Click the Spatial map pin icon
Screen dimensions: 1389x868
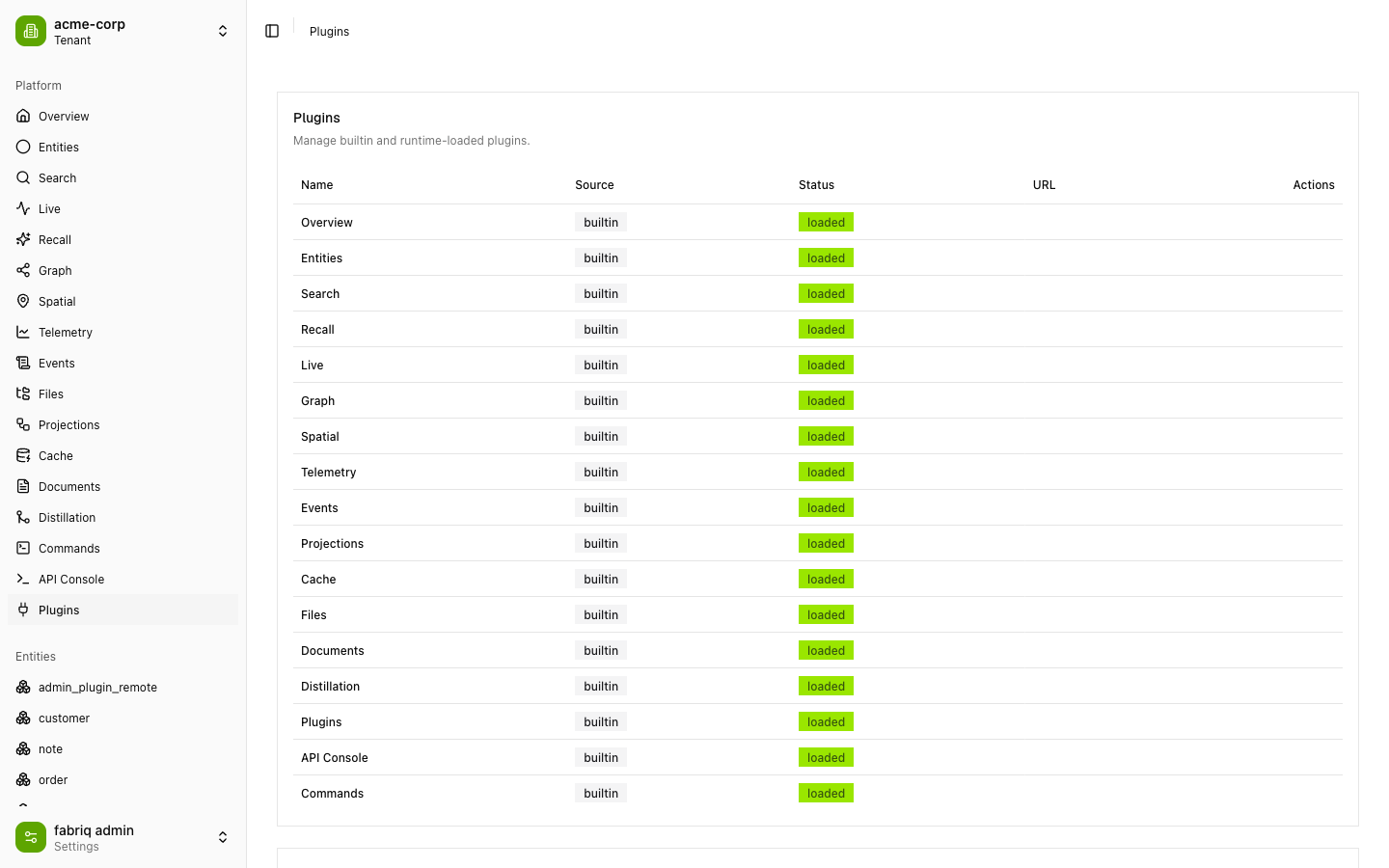[23, 301]
